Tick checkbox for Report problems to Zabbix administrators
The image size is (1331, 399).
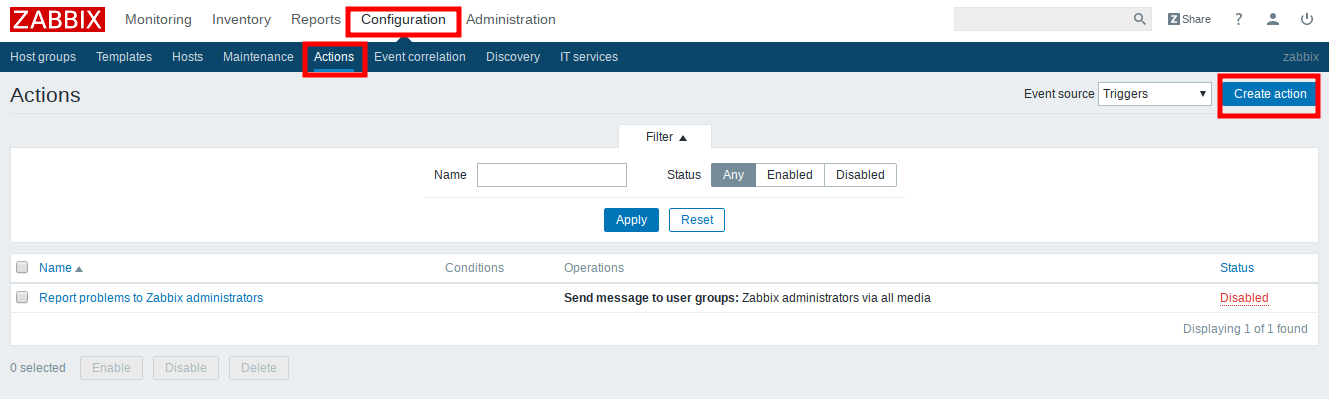(22, 298)
